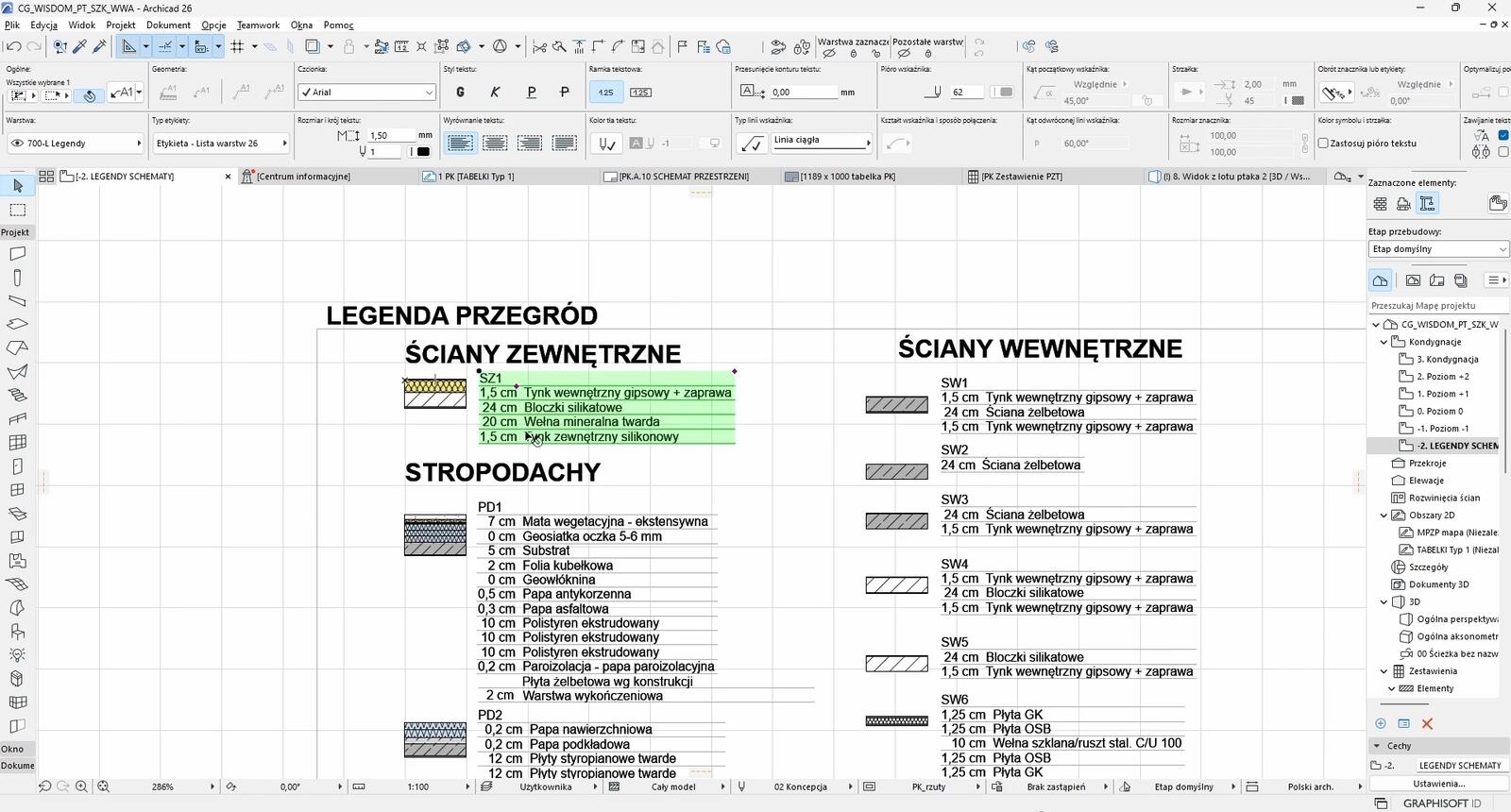This screenshot has height=812, width=1511.
Task: Open the Teamwork menu
Action: tap(258, 25)
